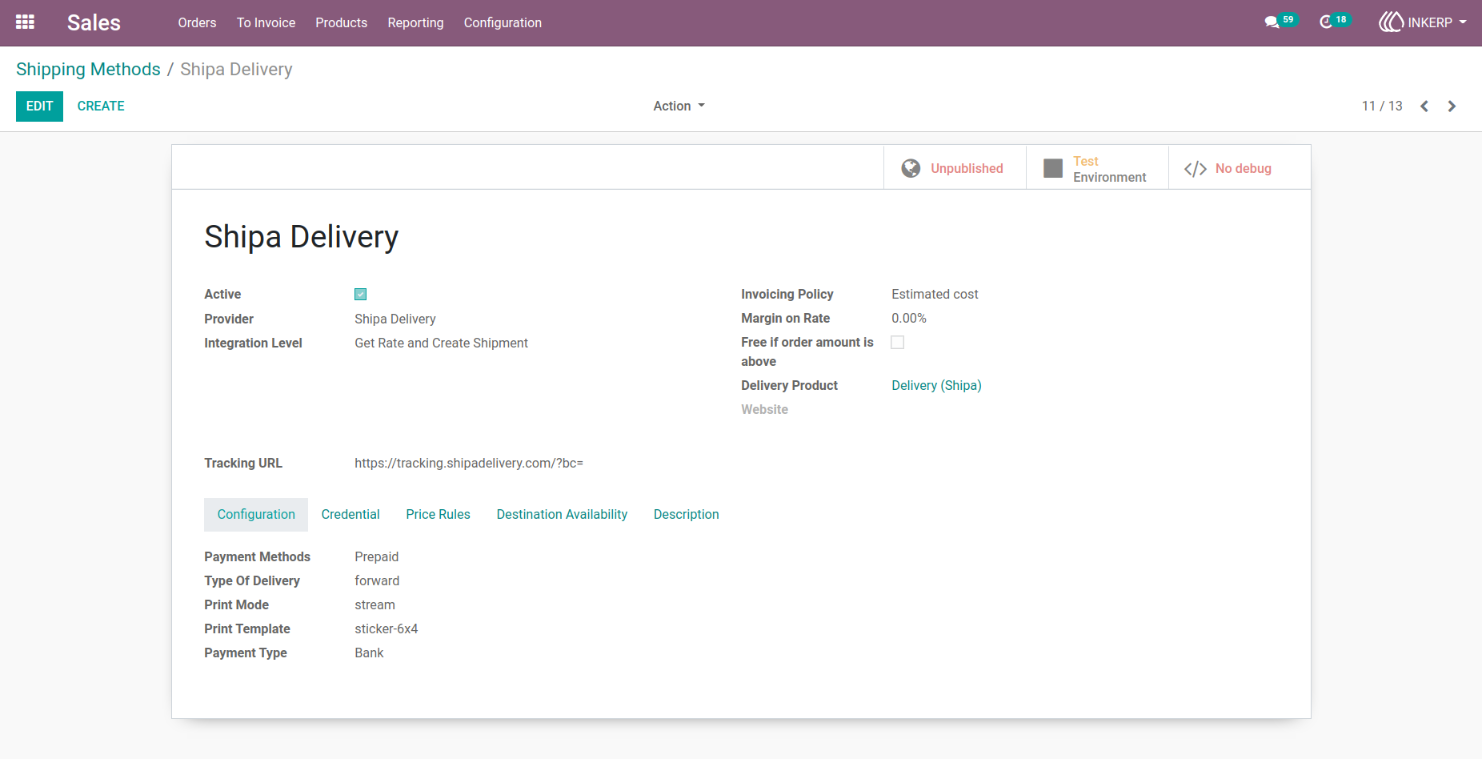
Task: Click the 'Bank' payment type value
Action: [369, 653]
